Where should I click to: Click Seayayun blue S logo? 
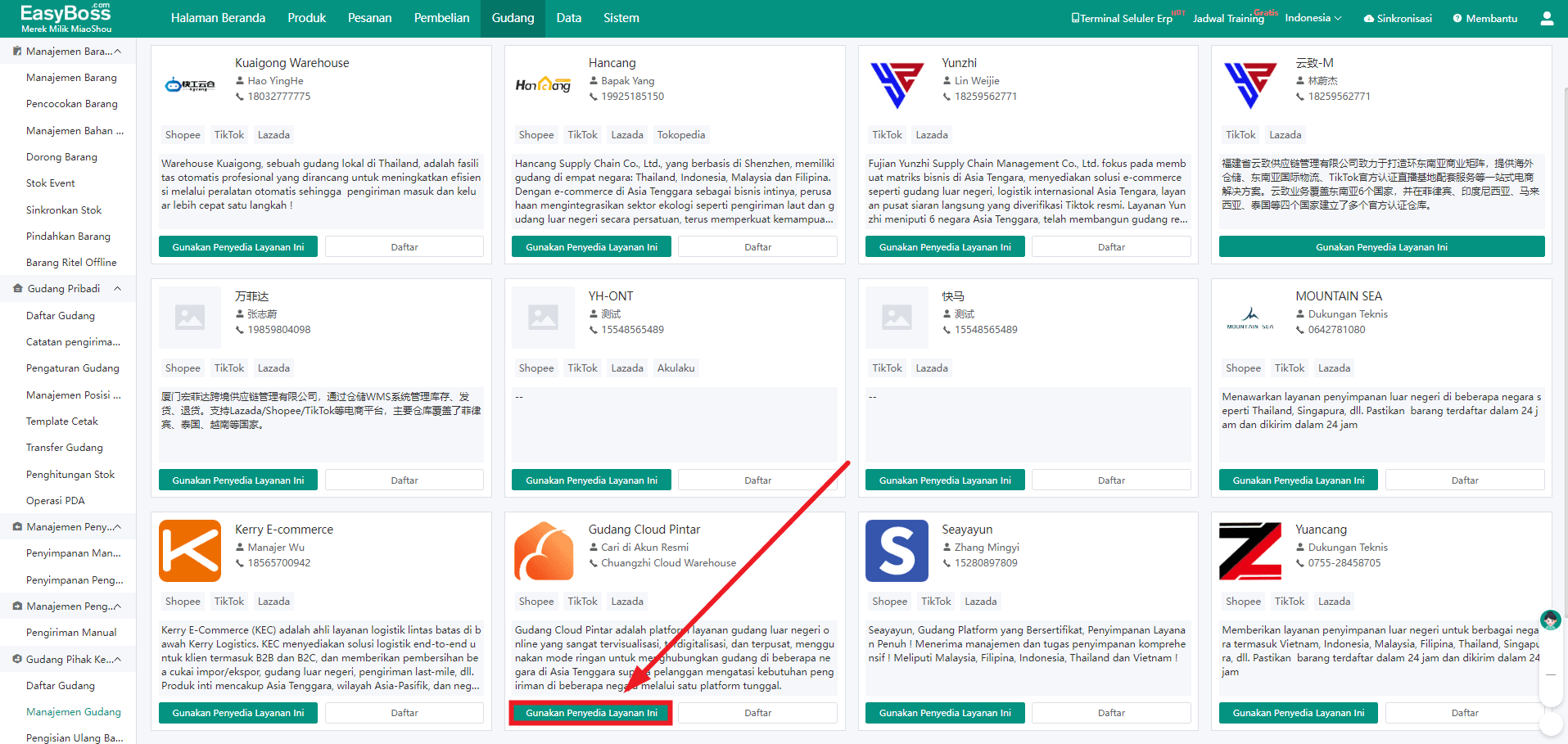click(897, 551)
